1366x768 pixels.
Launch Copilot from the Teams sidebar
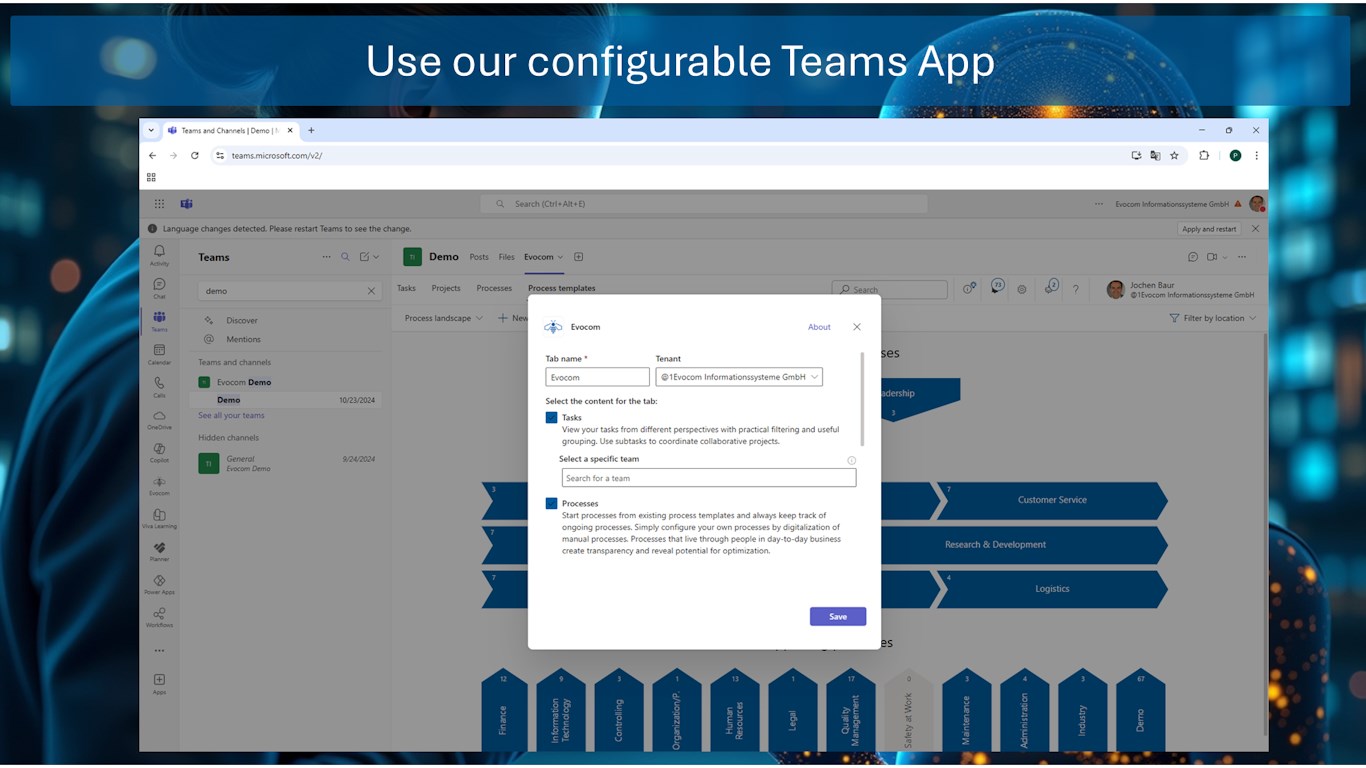(x=159, y=452)
